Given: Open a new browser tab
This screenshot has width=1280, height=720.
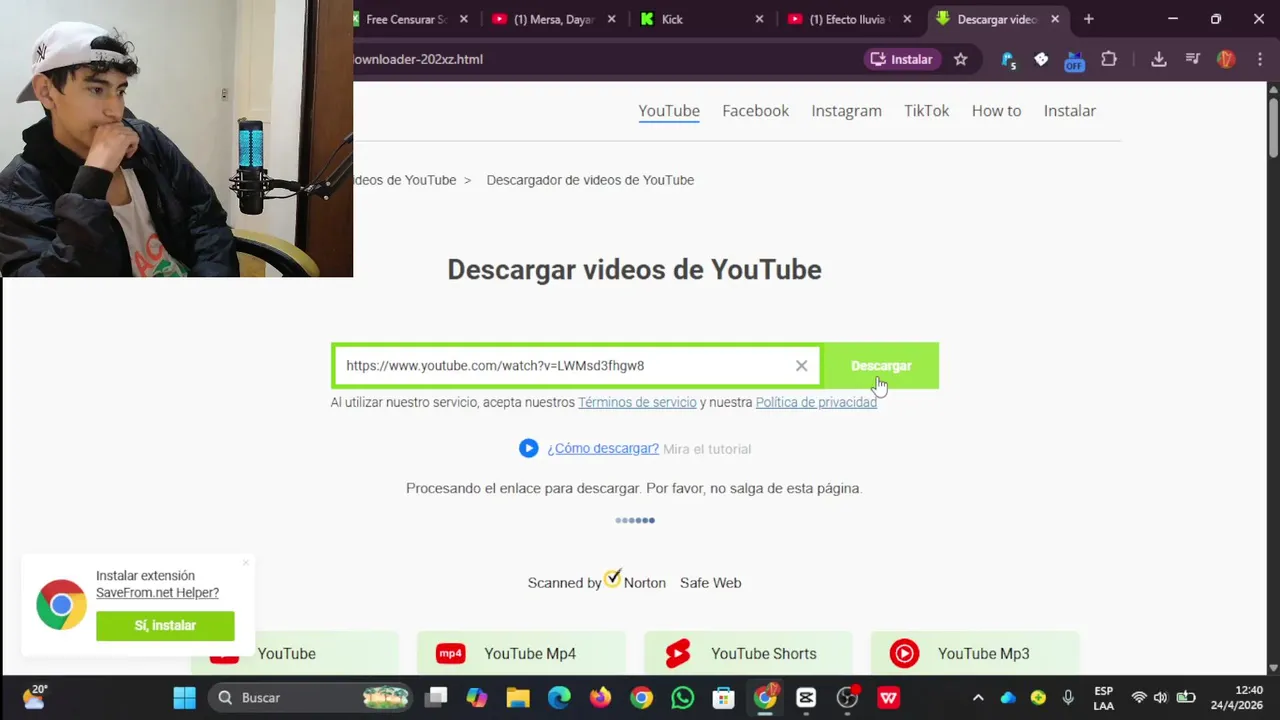Looking at the screenshot, I should click(x=1089, y=19).
